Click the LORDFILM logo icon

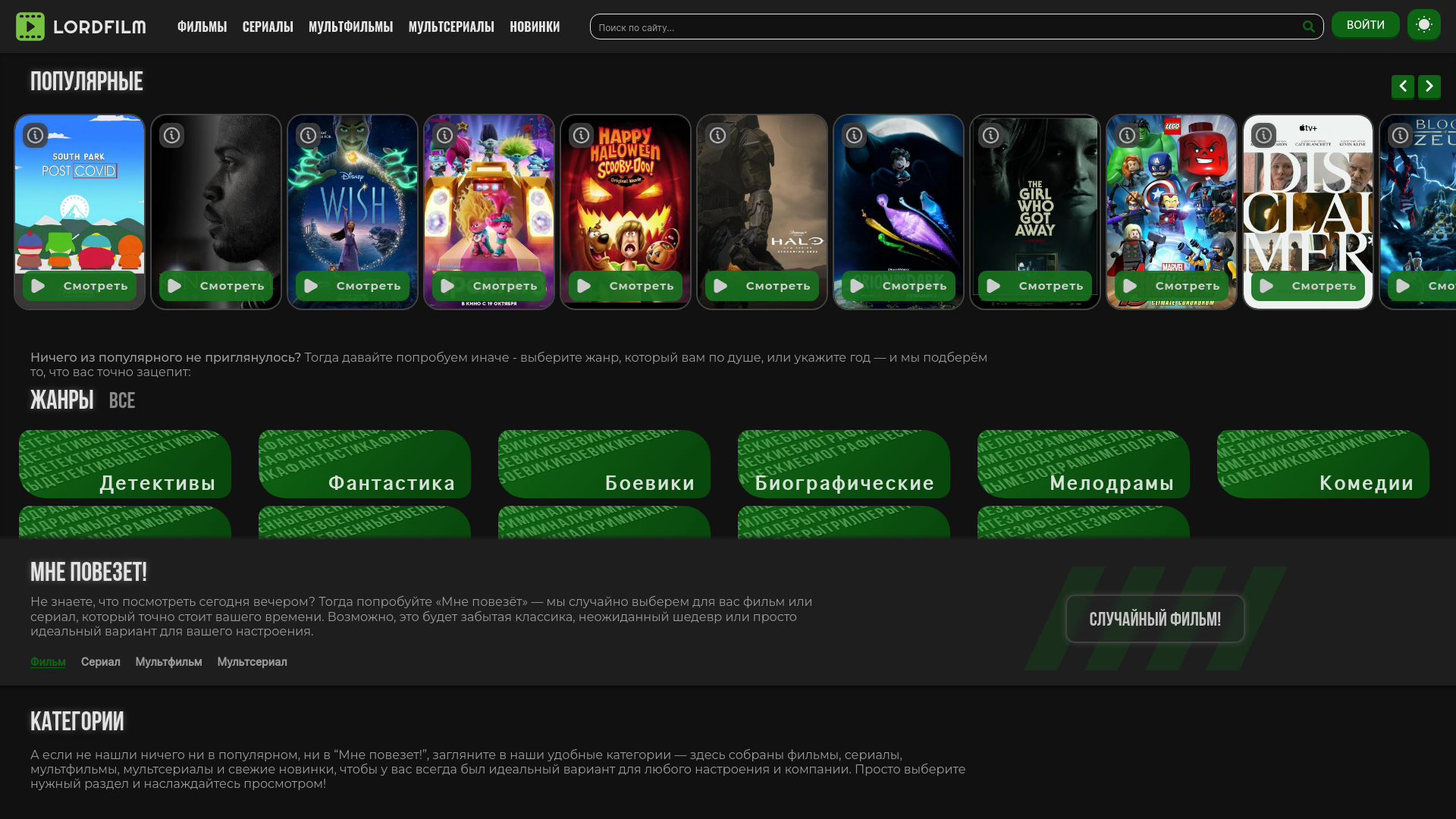30,27
